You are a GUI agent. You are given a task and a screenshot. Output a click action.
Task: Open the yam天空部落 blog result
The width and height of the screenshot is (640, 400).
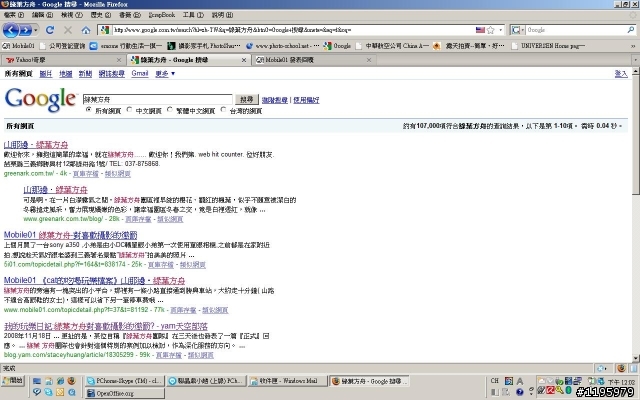click(106, 326)
